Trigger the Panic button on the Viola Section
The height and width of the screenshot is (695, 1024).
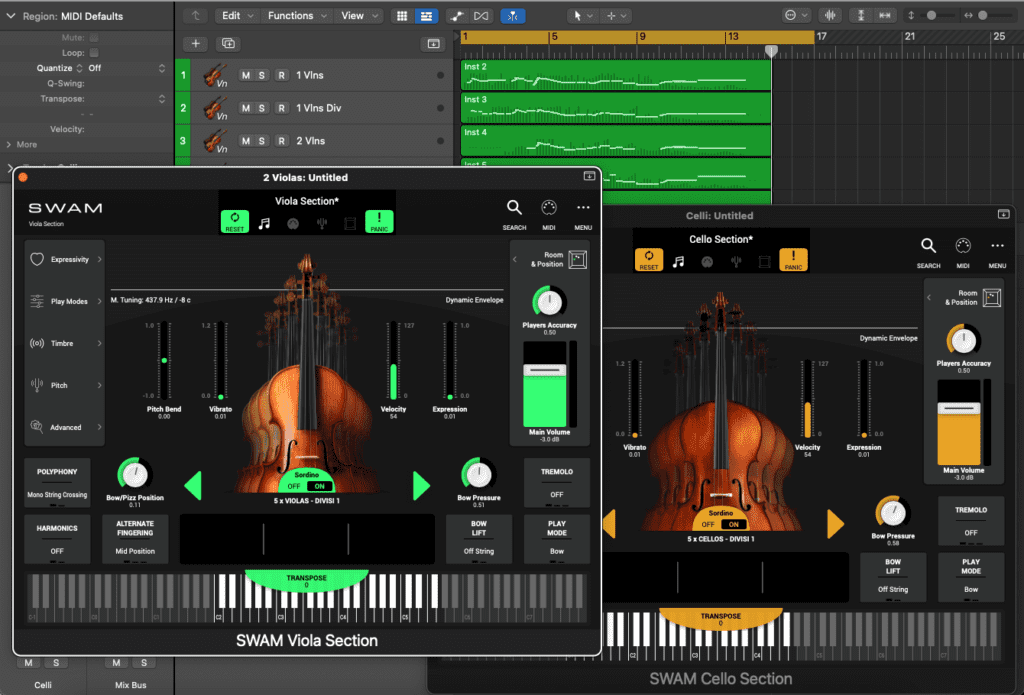click(x=377, y=220)
